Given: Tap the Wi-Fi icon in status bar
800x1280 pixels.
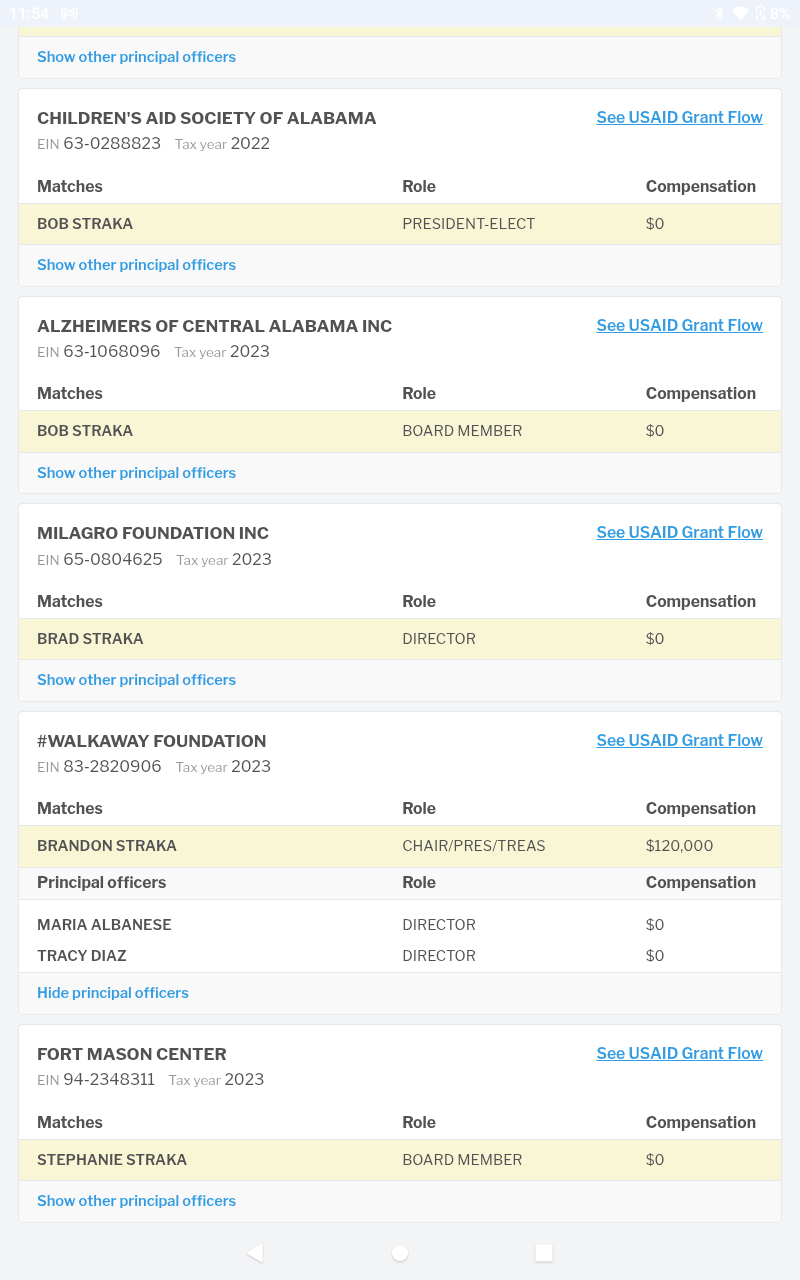Looking at the screenshot, I should click(x=740, y=13).
